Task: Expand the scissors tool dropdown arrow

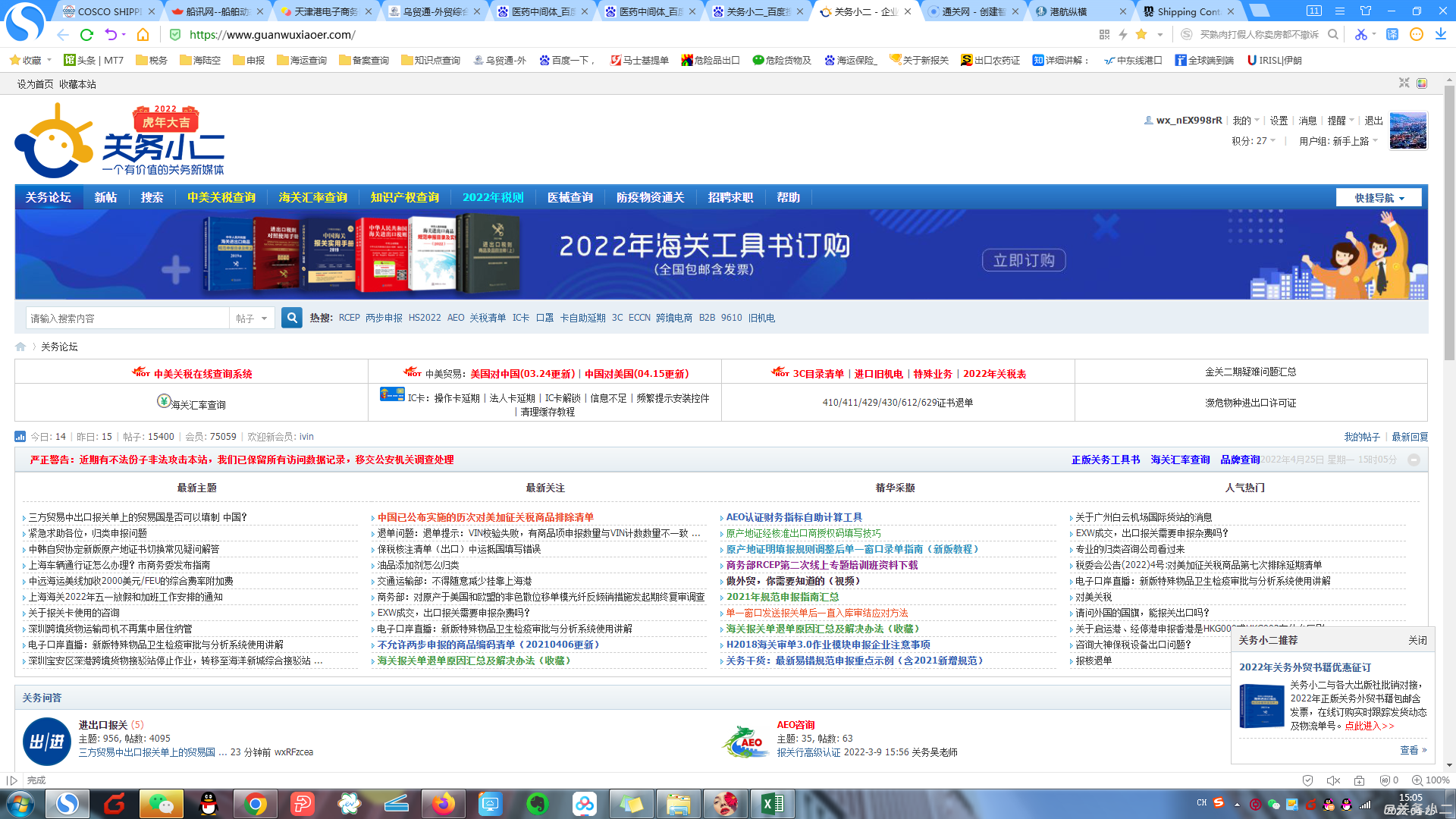Action: pyautogui.click(x=1374, y=35)
